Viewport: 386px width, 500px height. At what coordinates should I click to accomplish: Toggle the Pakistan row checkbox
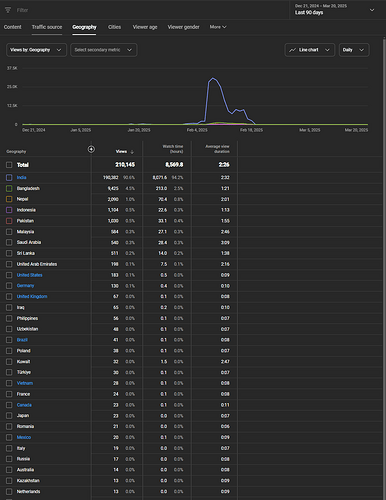[9, 221]
